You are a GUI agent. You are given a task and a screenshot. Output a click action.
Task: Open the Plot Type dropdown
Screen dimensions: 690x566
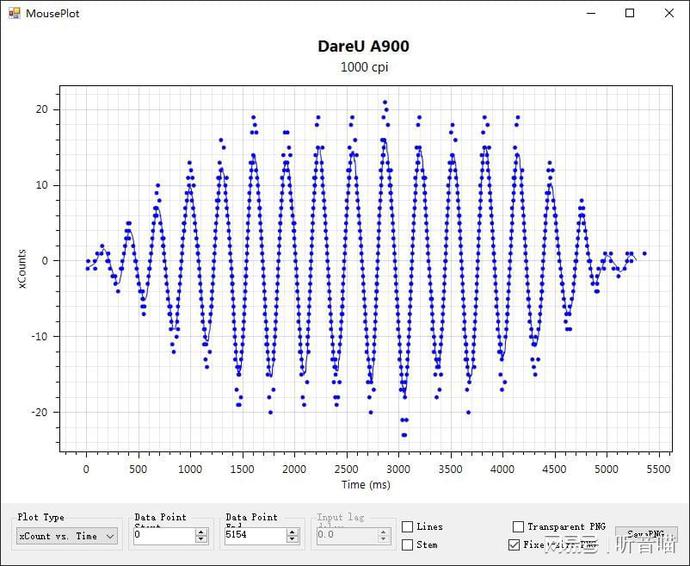coord(67,536)
